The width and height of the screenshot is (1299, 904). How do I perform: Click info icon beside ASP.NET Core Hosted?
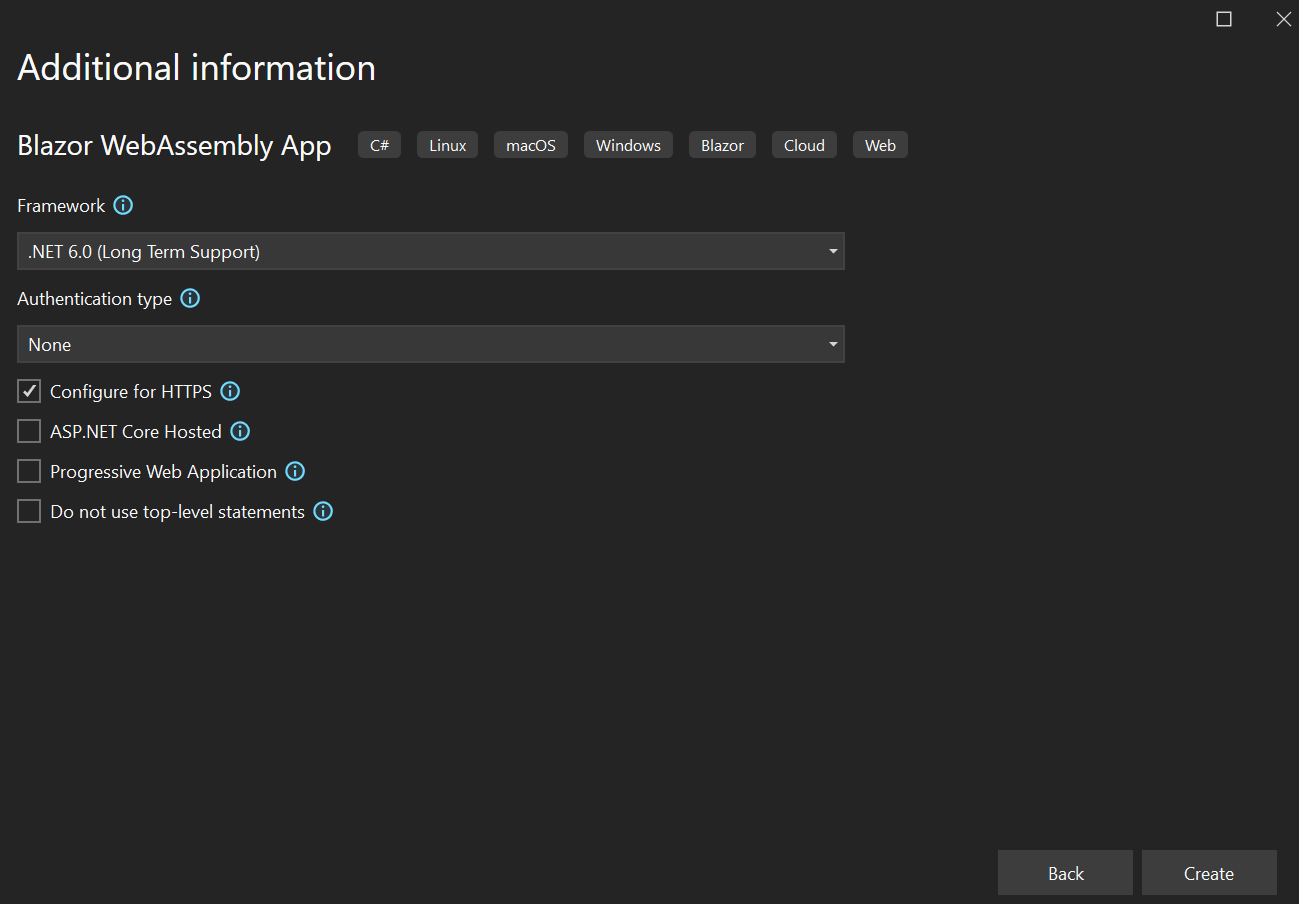click(x=240, y=431)
